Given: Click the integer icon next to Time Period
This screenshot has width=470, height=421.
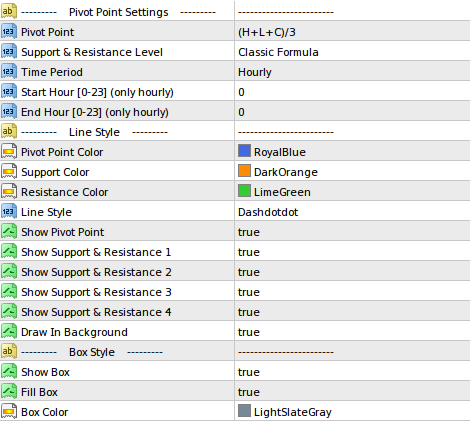Looking at the screenshot, I should coord(9,72).
